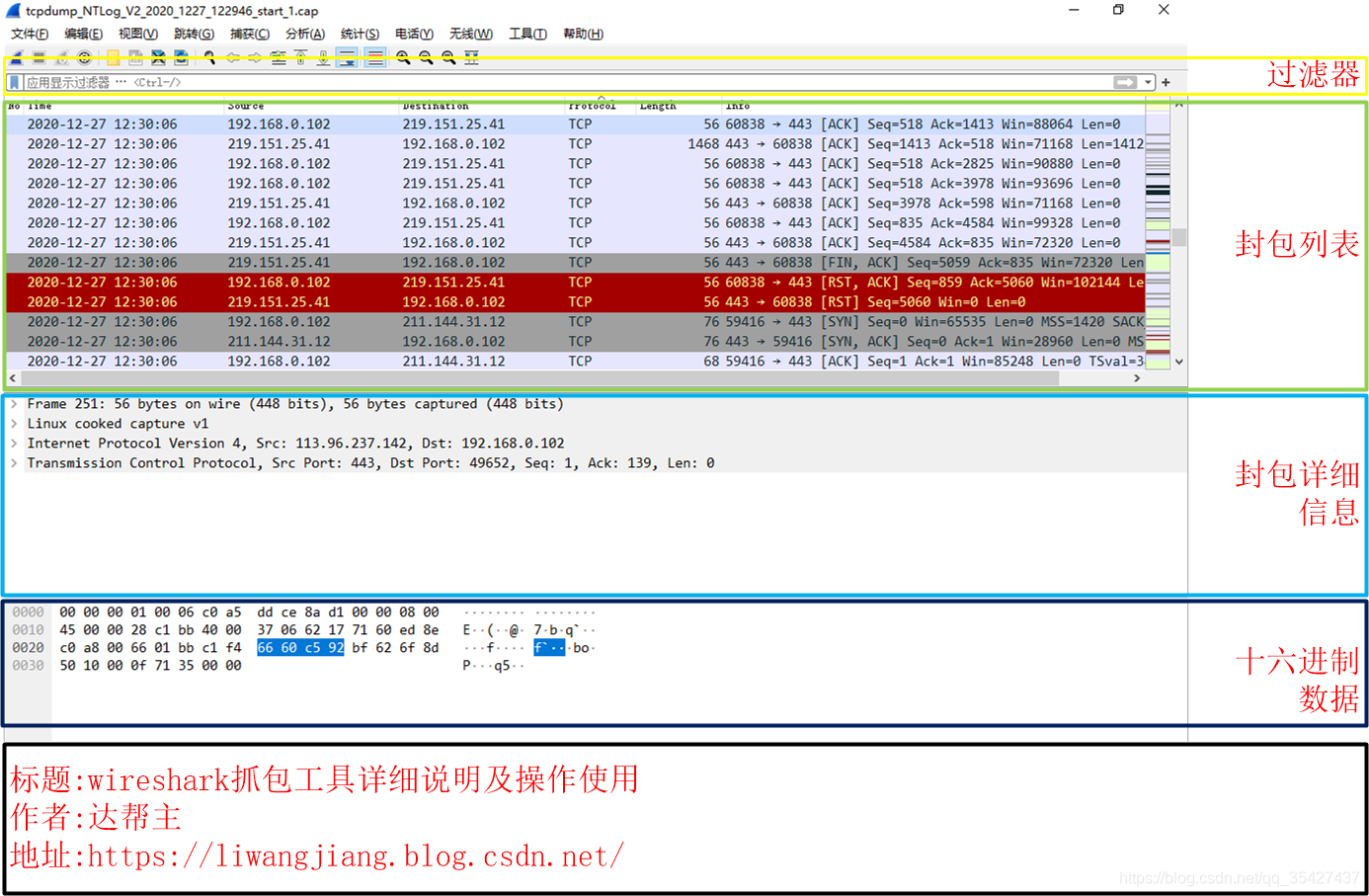Click the horizontal scrollbar right arrow
This screenshot has height=896, width=1369.
(x=1137, y=378)
